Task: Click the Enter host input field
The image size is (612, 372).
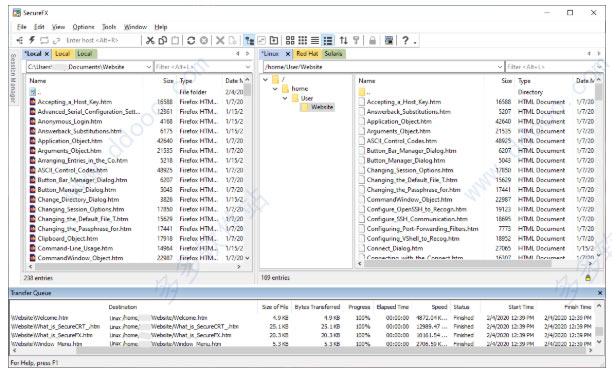Action: tap(102, 40)
